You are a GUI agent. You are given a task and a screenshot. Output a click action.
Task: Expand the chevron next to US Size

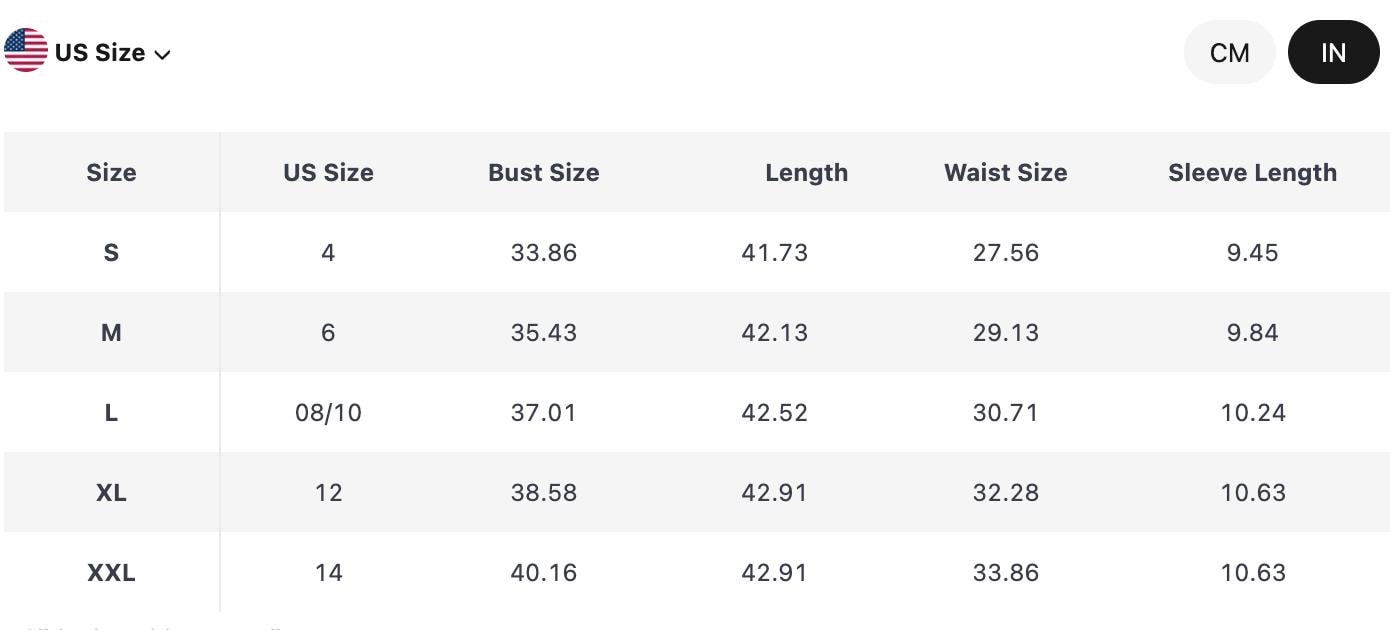[x=163, y=54]
